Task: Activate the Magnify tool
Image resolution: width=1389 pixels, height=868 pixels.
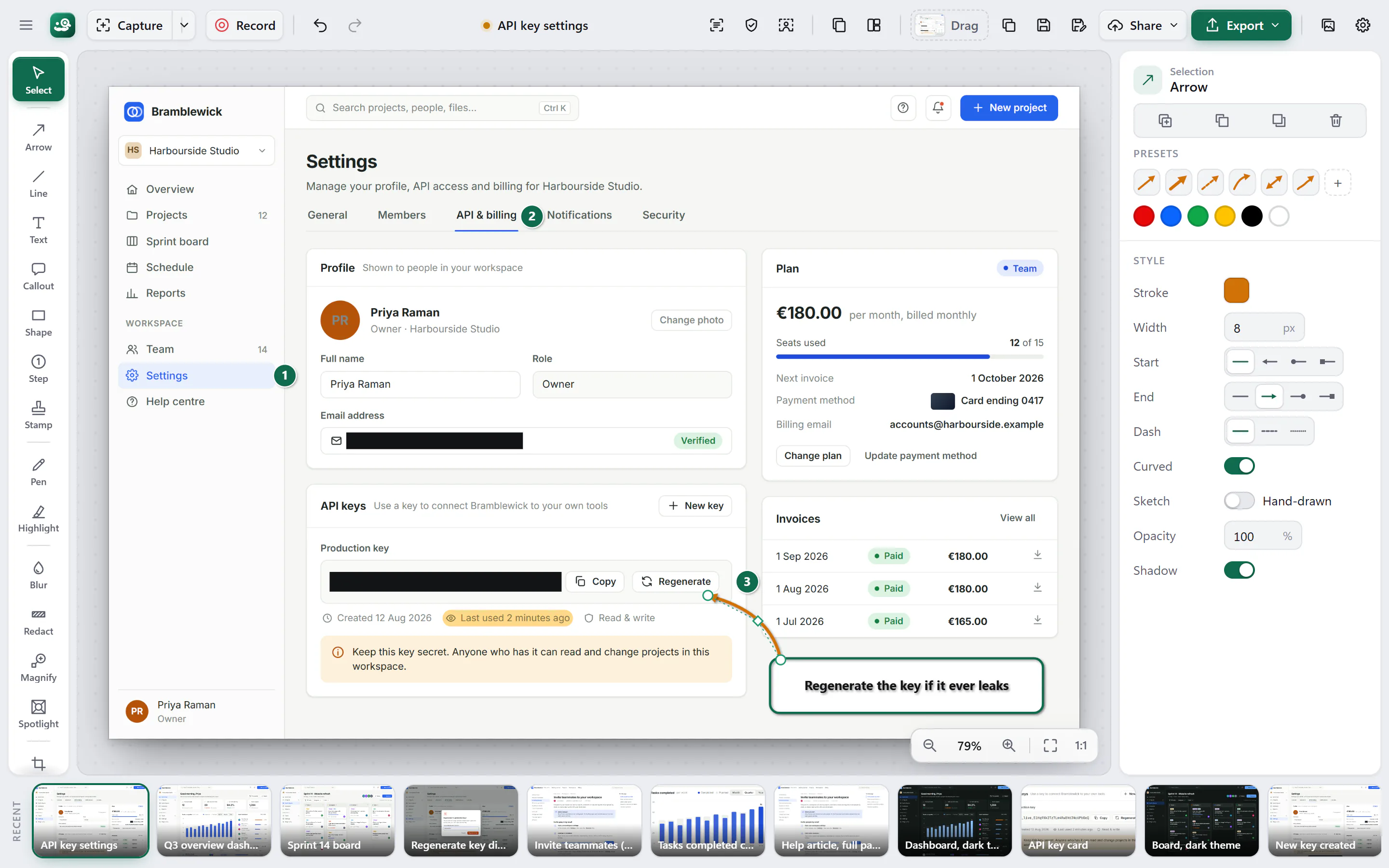Action: pyautogui.click(x=39, y=668)
